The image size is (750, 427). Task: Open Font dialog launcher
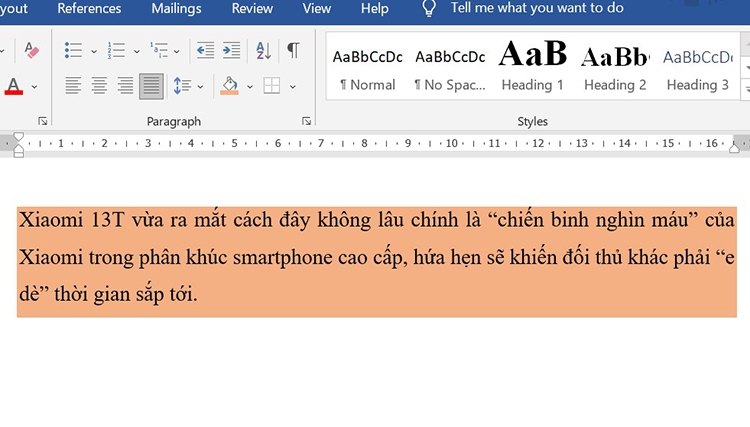pos(43,121)
